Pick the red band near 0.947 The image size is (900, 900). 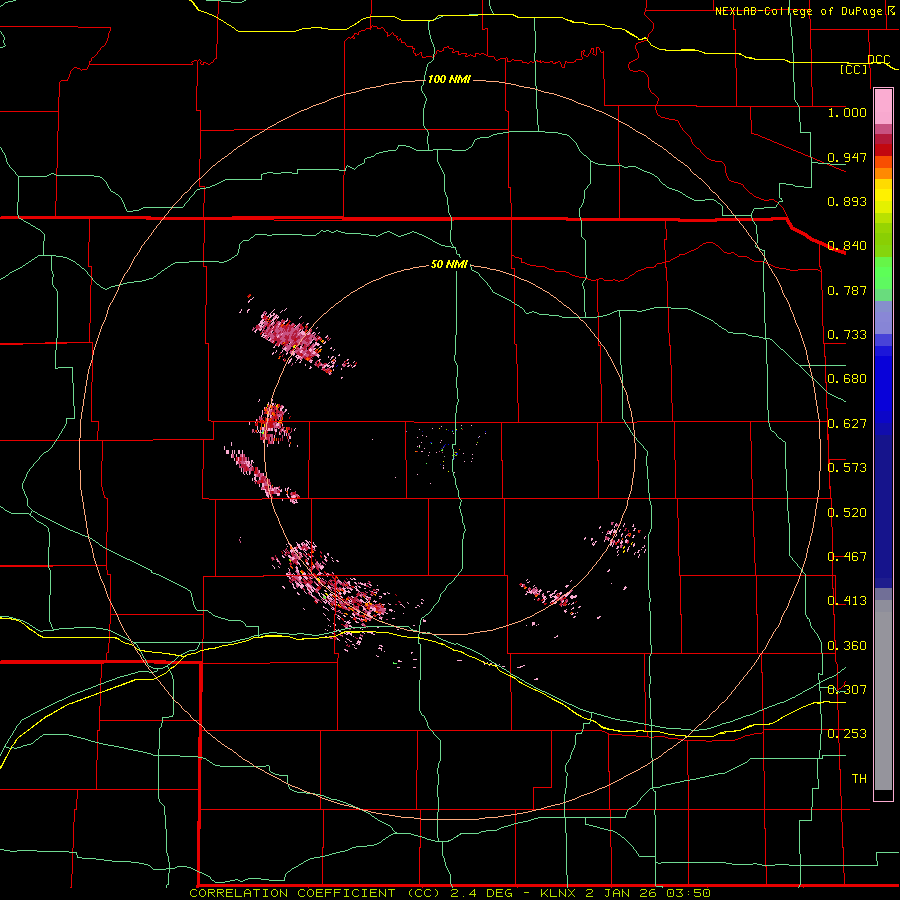coord(883,150)
